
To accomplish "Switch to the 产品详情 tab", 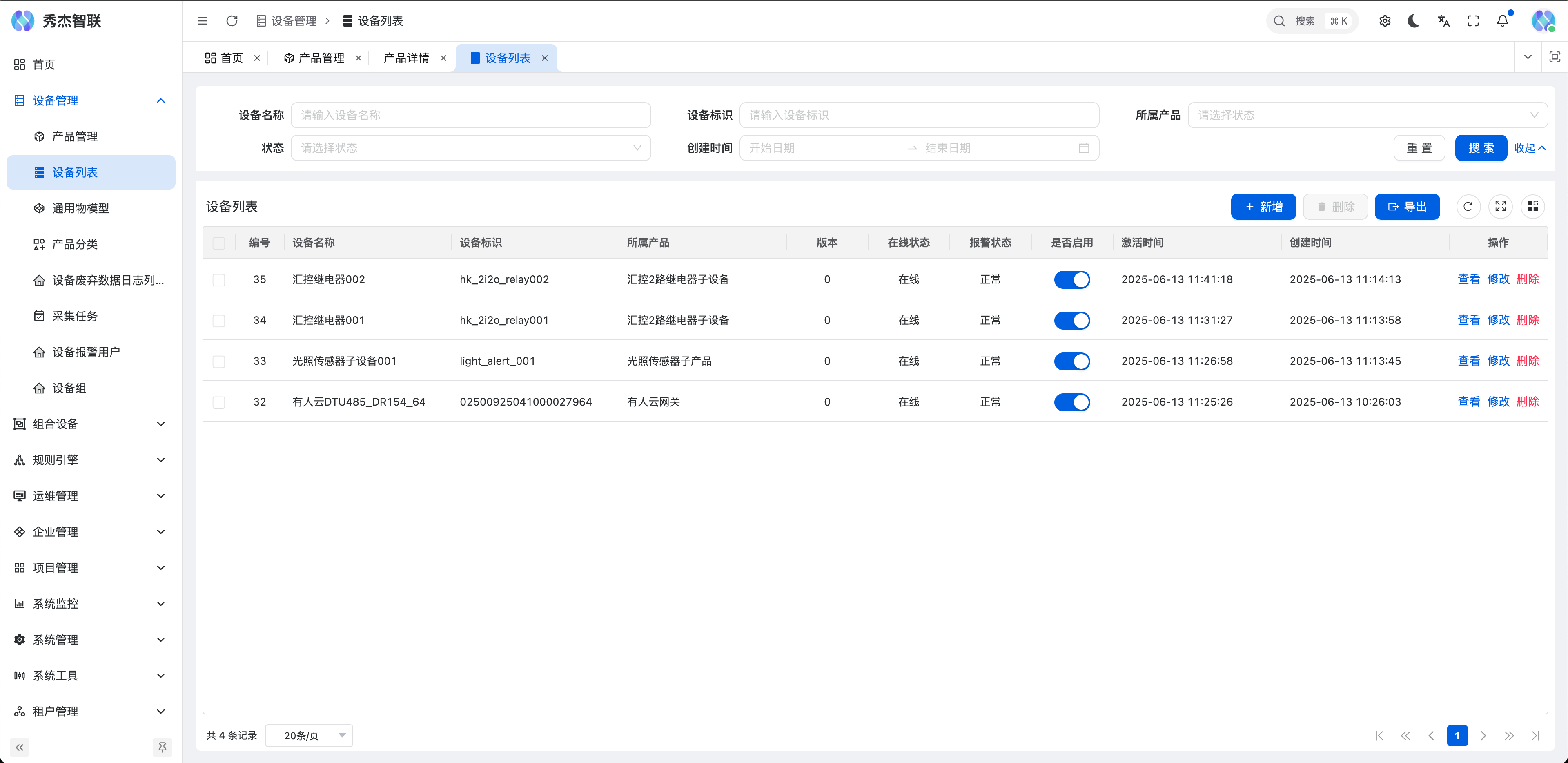I will pyautogui.click(x=406, y=57).
